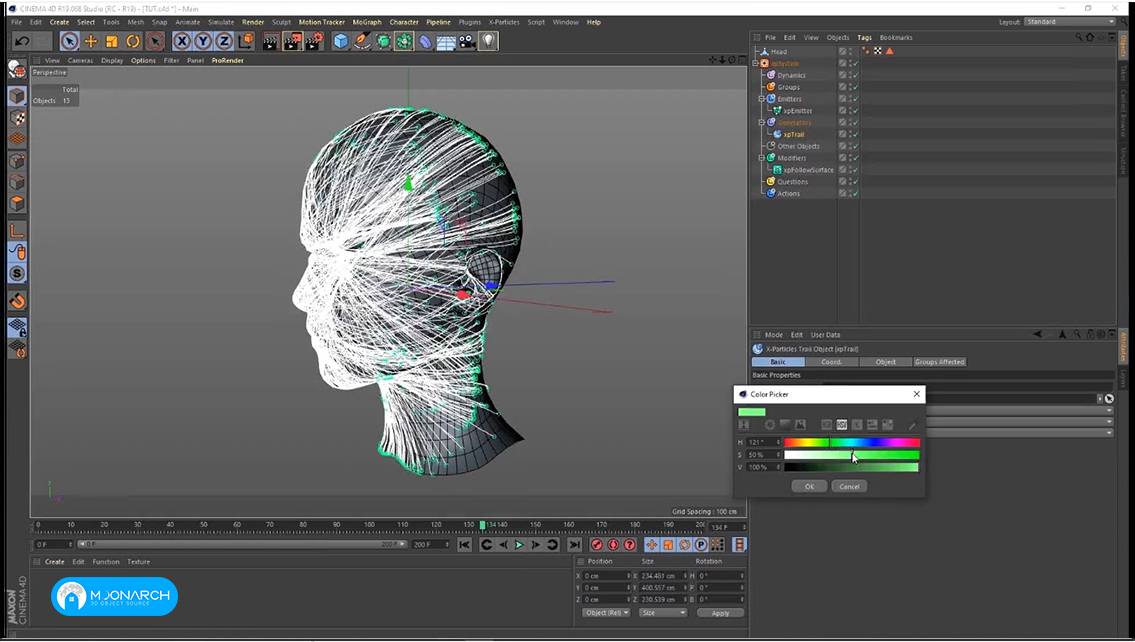Jump to the end of the animation
The height and width of the screenshot is (642, 1135).
coord(574,544)
